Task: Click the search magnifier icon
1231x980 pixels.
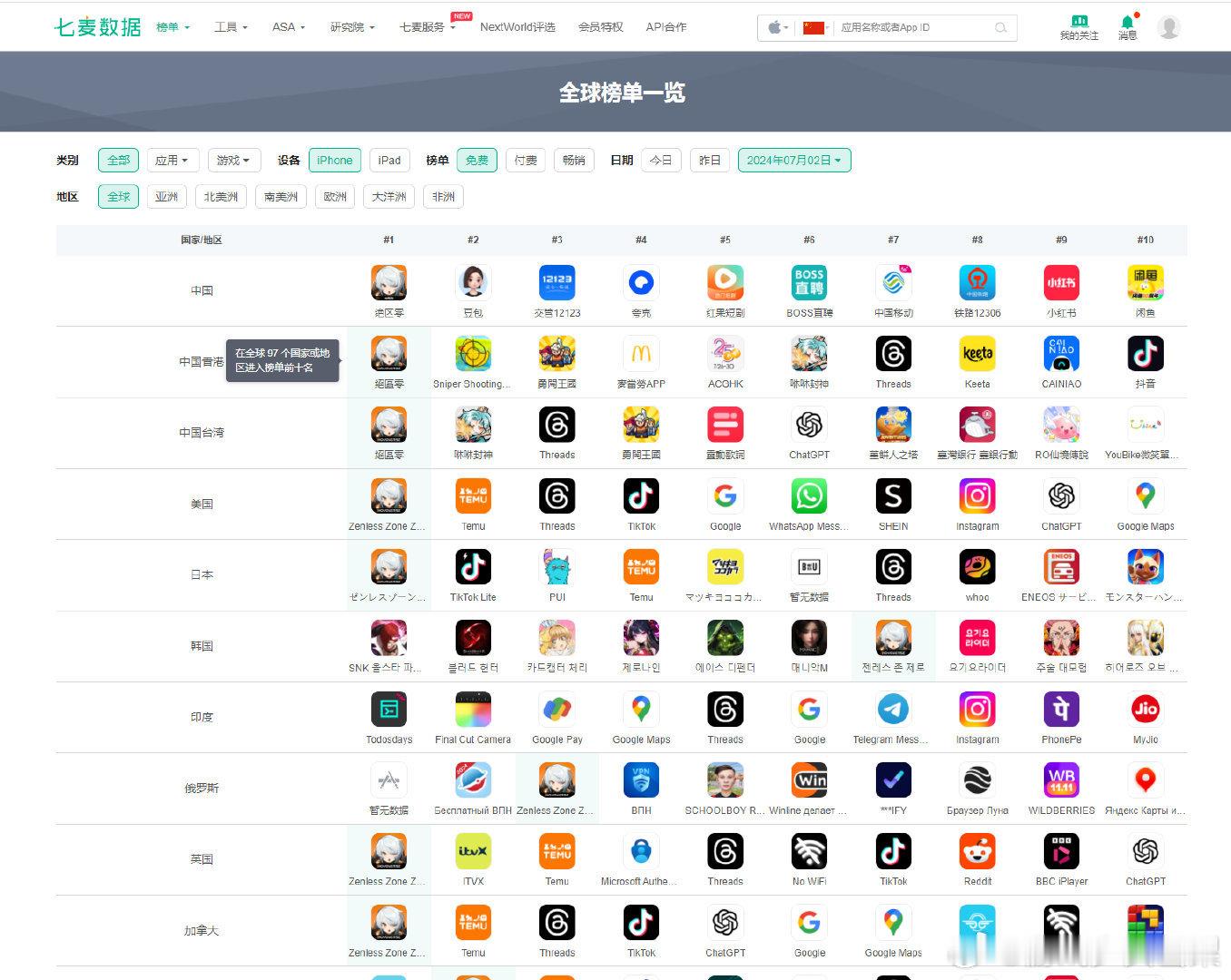Action: coord(1000,27)
